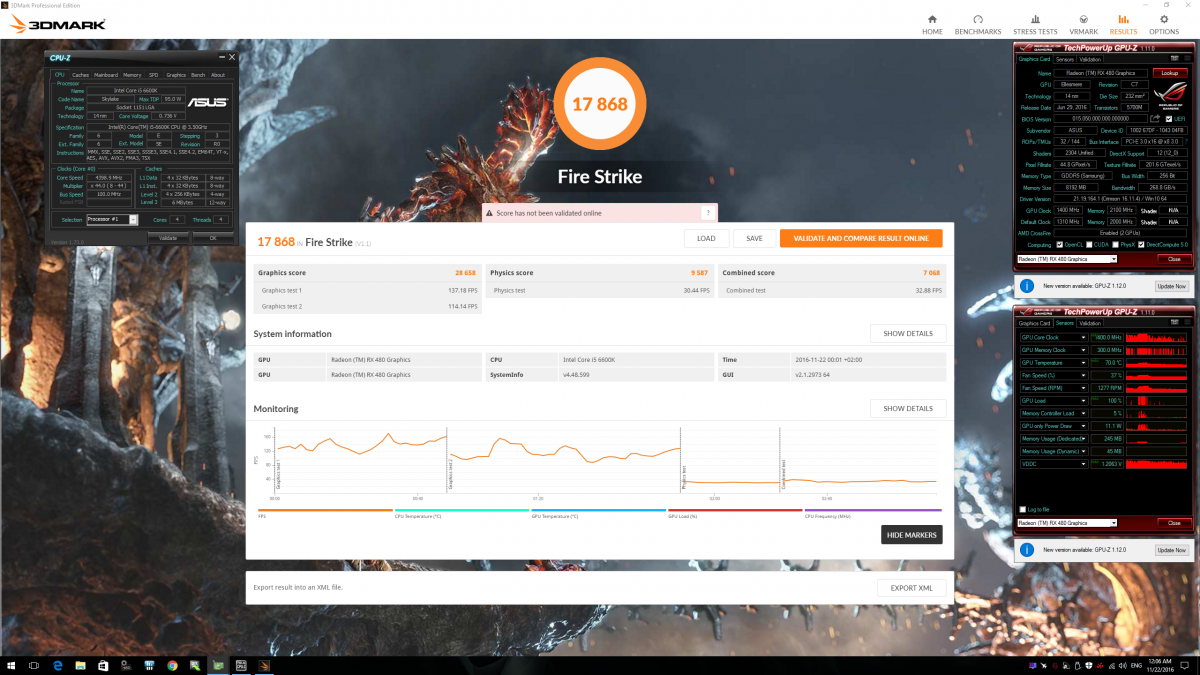Open Google Chrome from the taskbar
The height and width of the screenshot is (675, 1200).
pyautogui.click(x=172, y=664)
